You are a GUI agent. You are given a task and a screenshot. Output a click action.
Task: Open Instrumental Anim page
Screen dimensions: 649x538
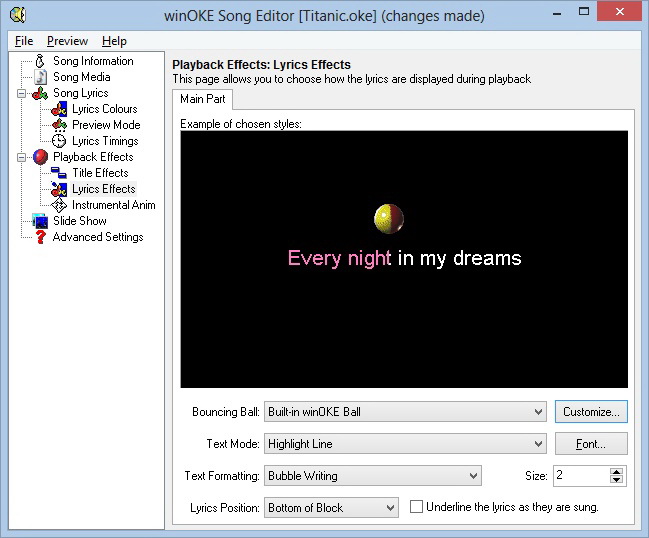pyautogui.click(x=113, y=205)
